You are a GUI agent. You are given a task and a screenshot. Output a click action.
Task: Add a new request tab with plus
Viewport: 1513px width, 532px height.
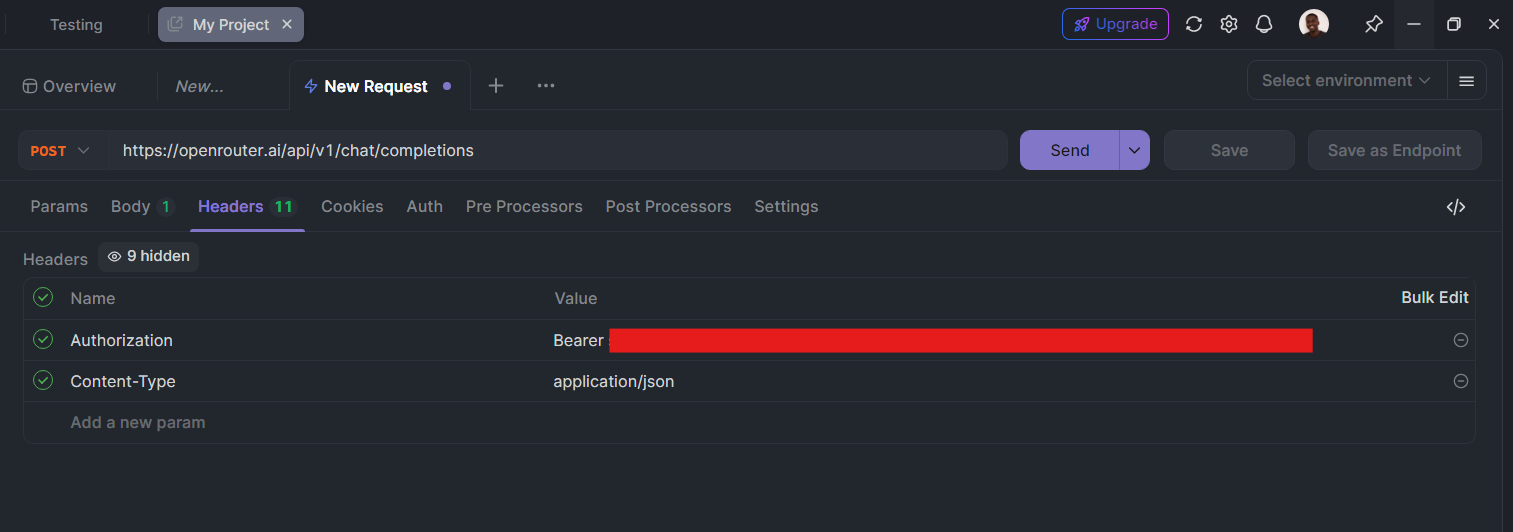tap(496, 86)
